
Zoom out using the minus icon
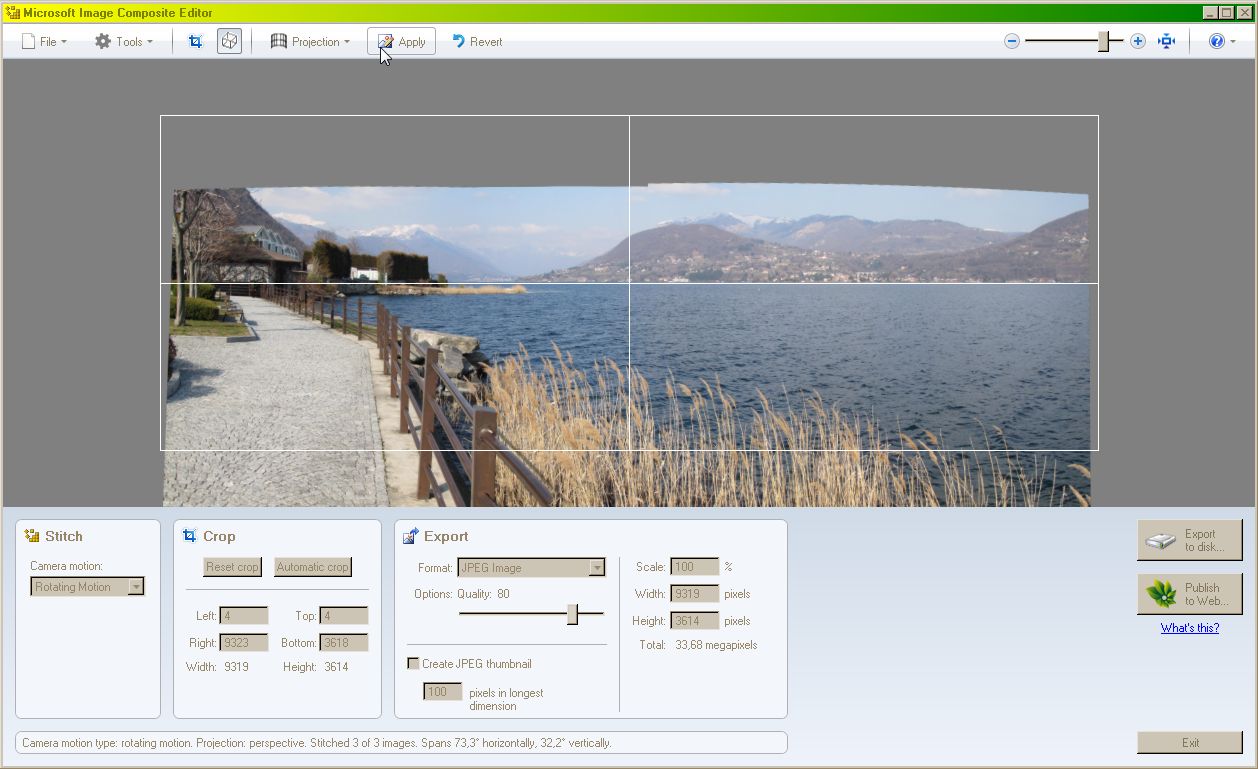[1012, 41]
